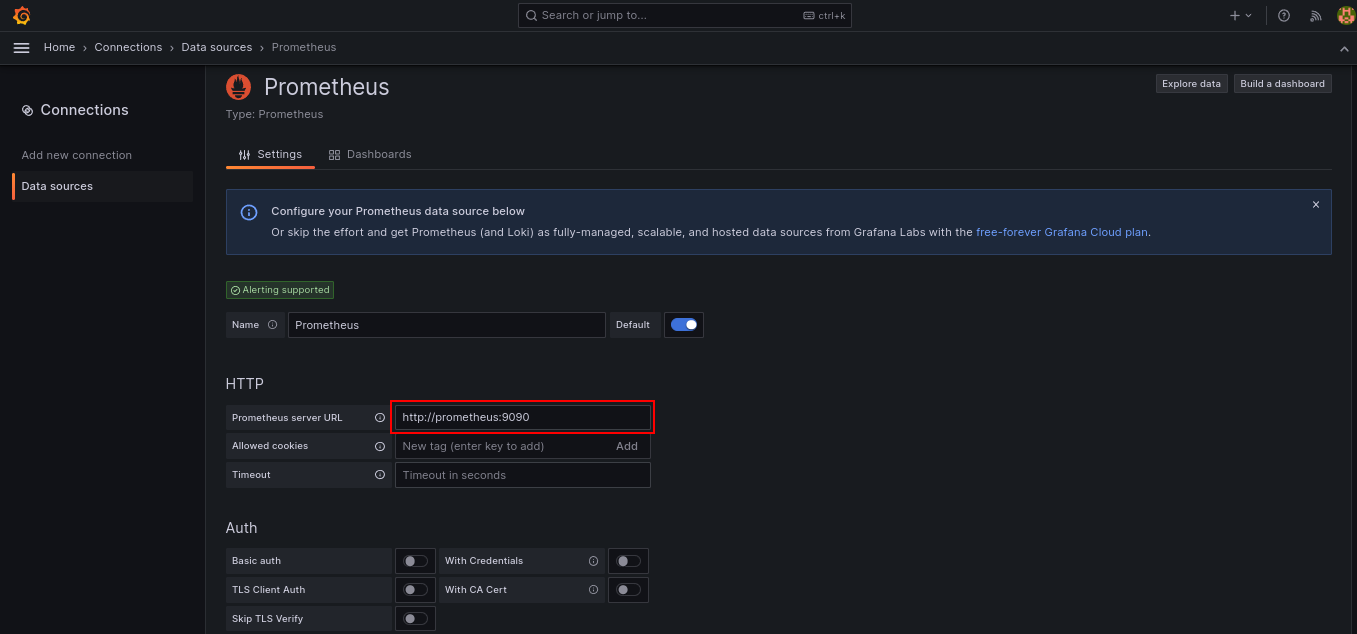1357x634 pixels.
Task: Click the Alerting supported badge
Action: [280, 290]
